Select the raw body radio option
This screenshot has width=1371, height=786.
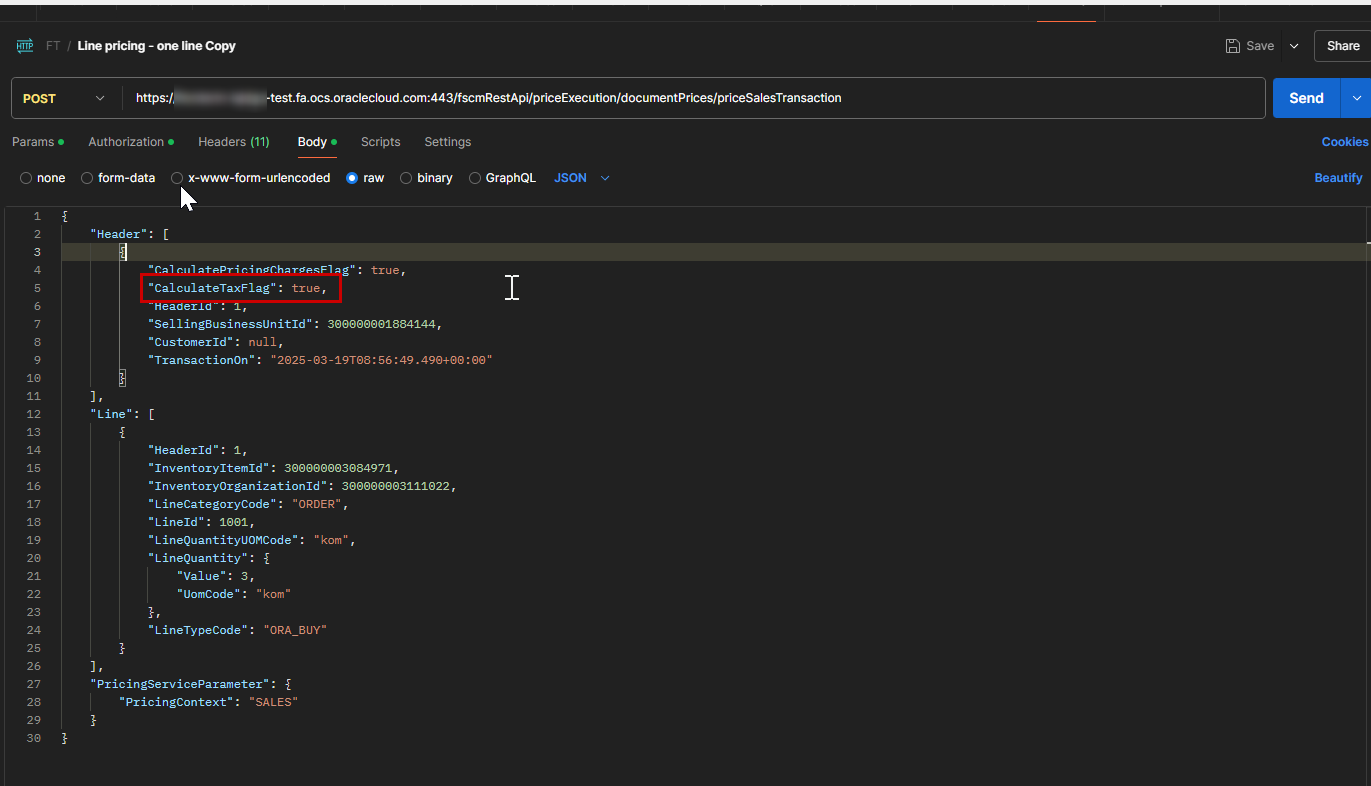352,178
